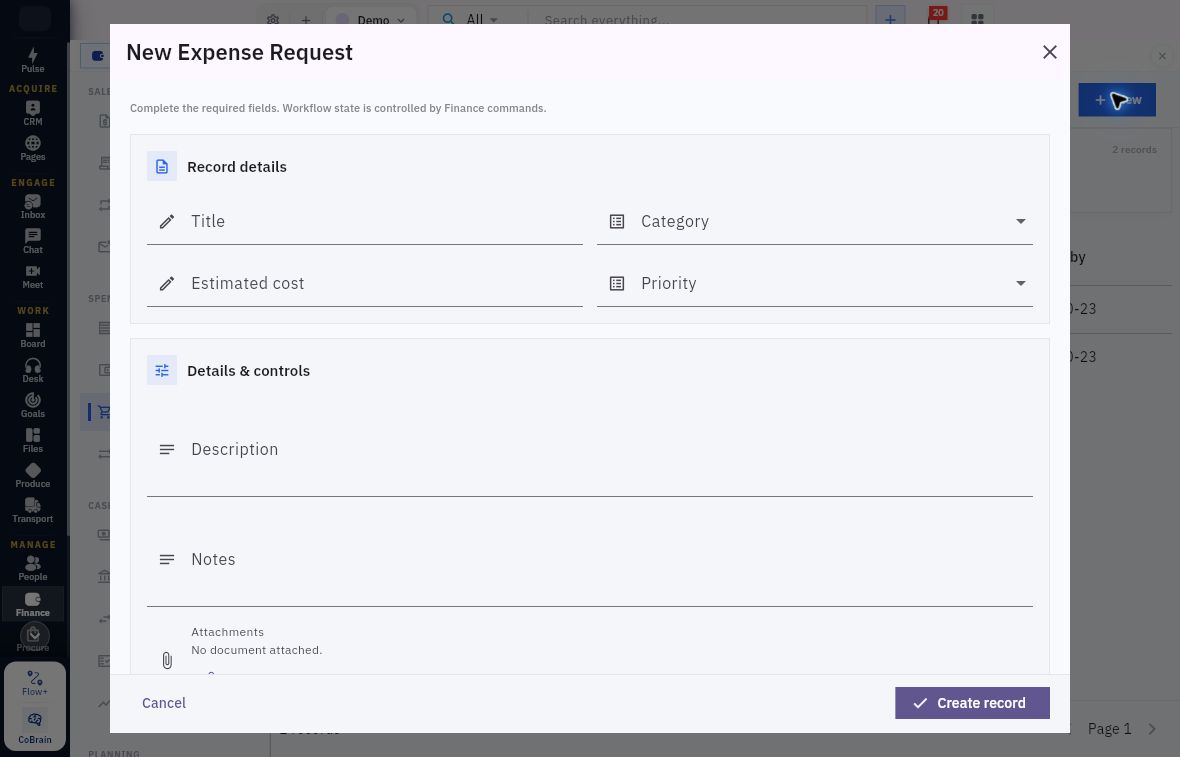Open the Procure module
The width and height of the screenshot is (1180, 757).
click(x=32, y=638)
